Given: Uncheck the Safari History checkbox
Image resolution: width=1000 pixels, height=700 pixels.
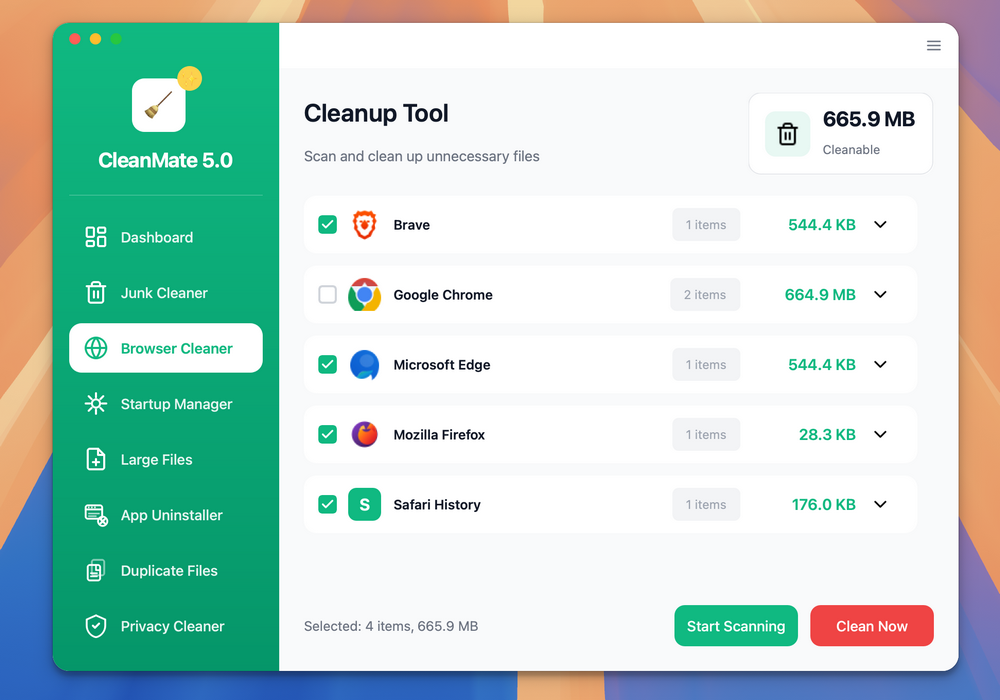Looking at the screenshot, I should 327,504.
